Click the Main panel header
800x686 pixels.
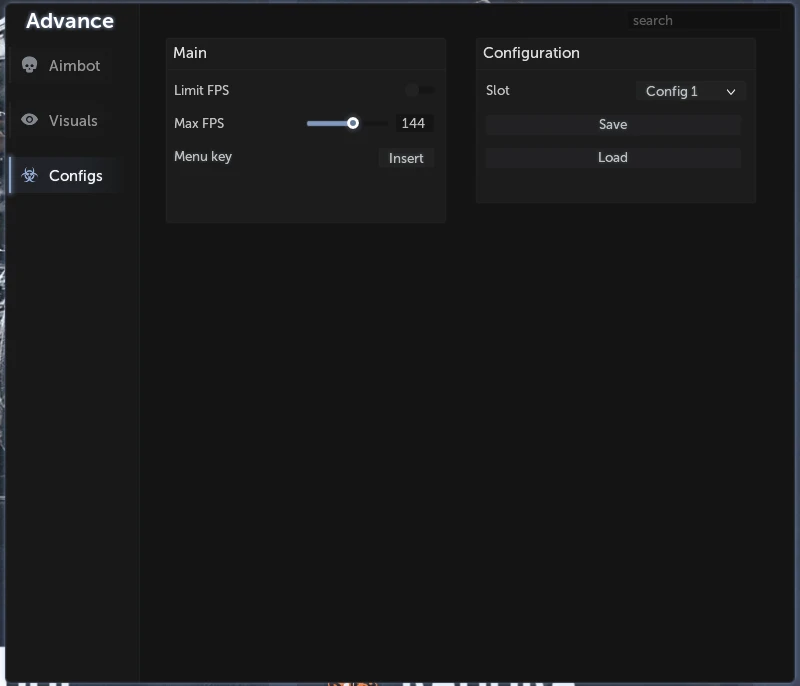[306, 54]
